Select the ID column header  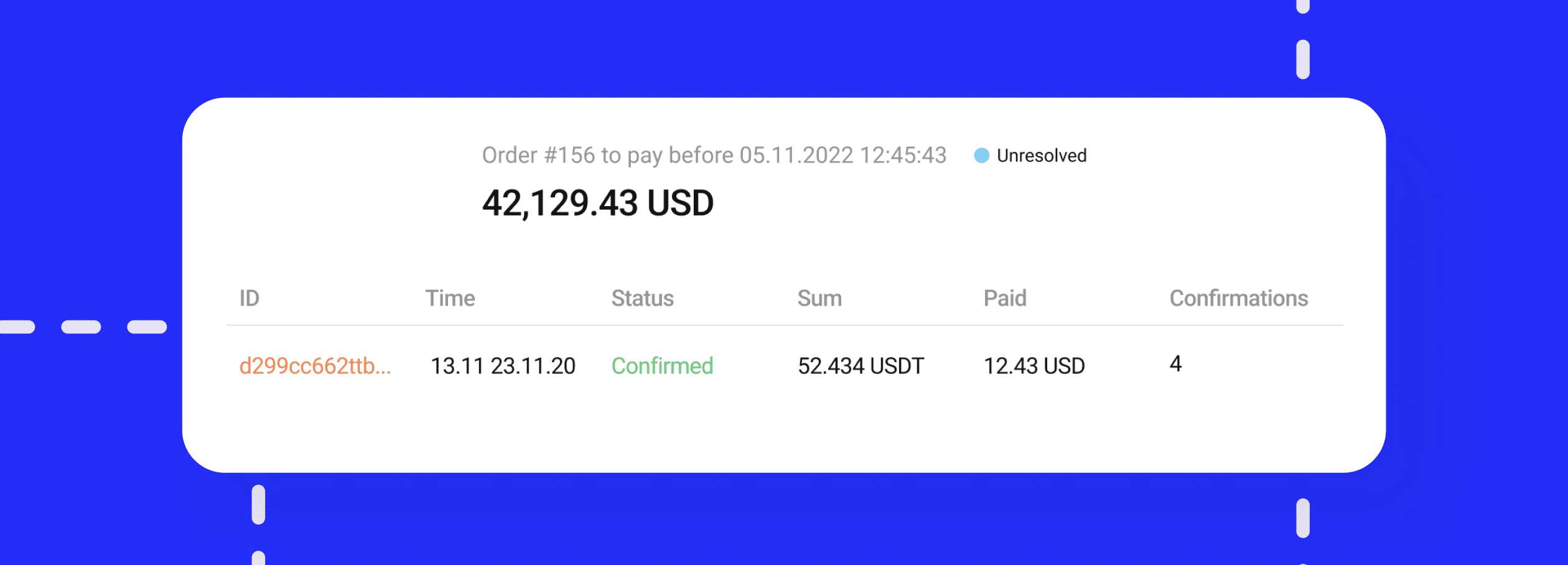point(250,298)
